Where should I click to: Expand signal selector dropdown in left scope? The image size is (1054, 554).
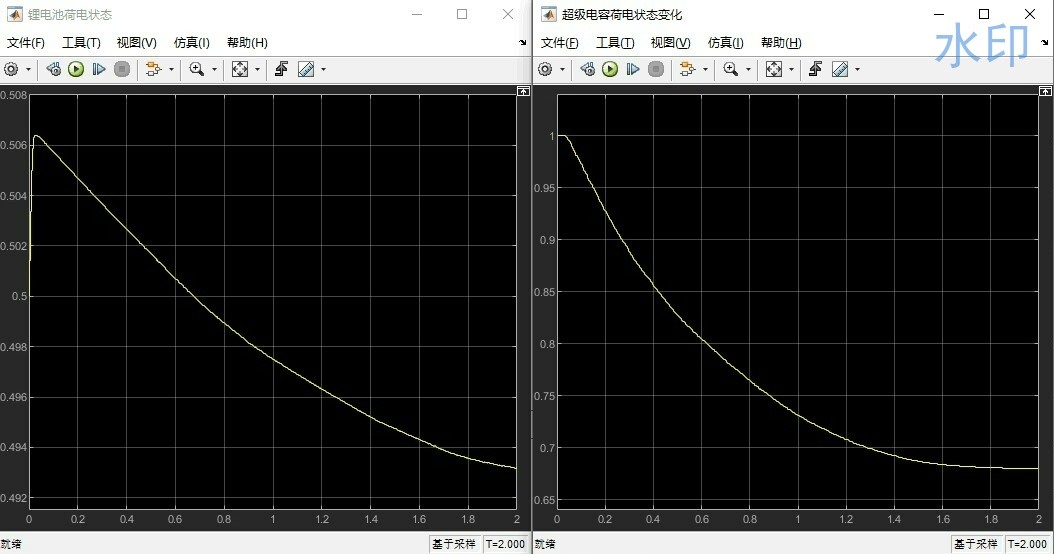pyautogui.click(x=171, y=69)
